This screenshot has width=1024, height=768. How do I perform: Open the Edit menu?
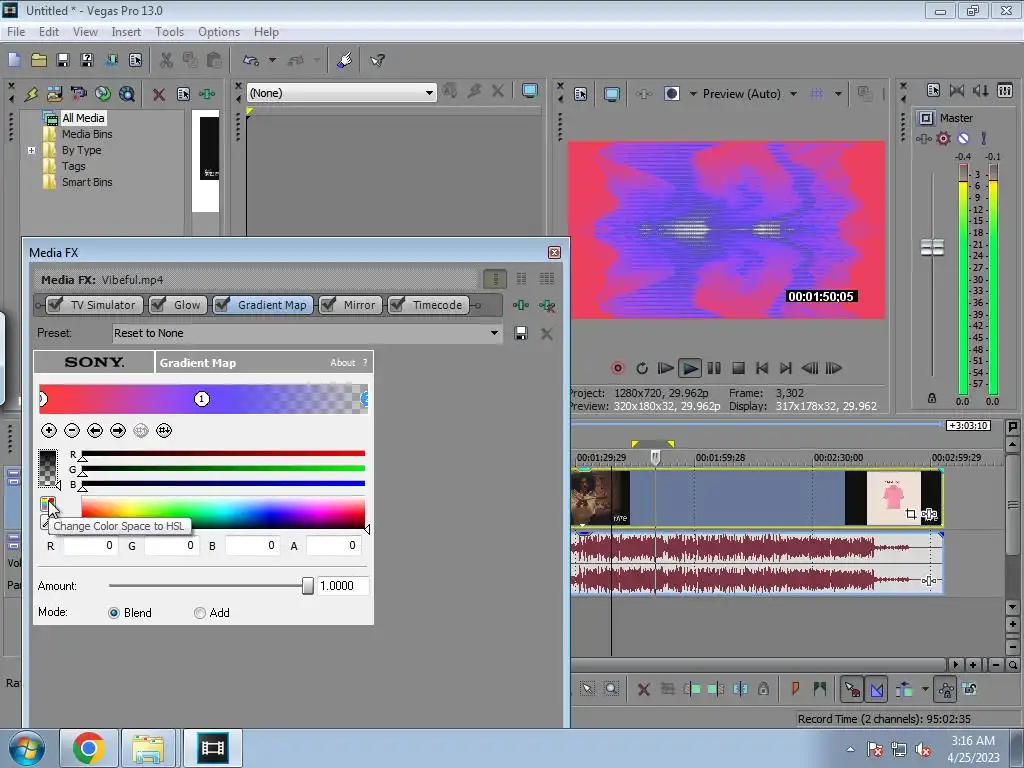coord(48,31)
